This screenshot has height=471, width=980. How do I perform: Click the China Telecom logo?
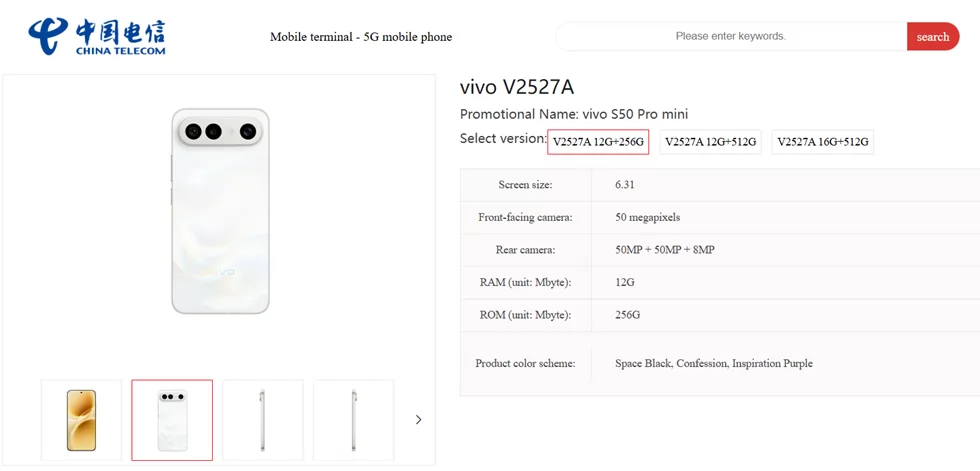tap(97, 36)
